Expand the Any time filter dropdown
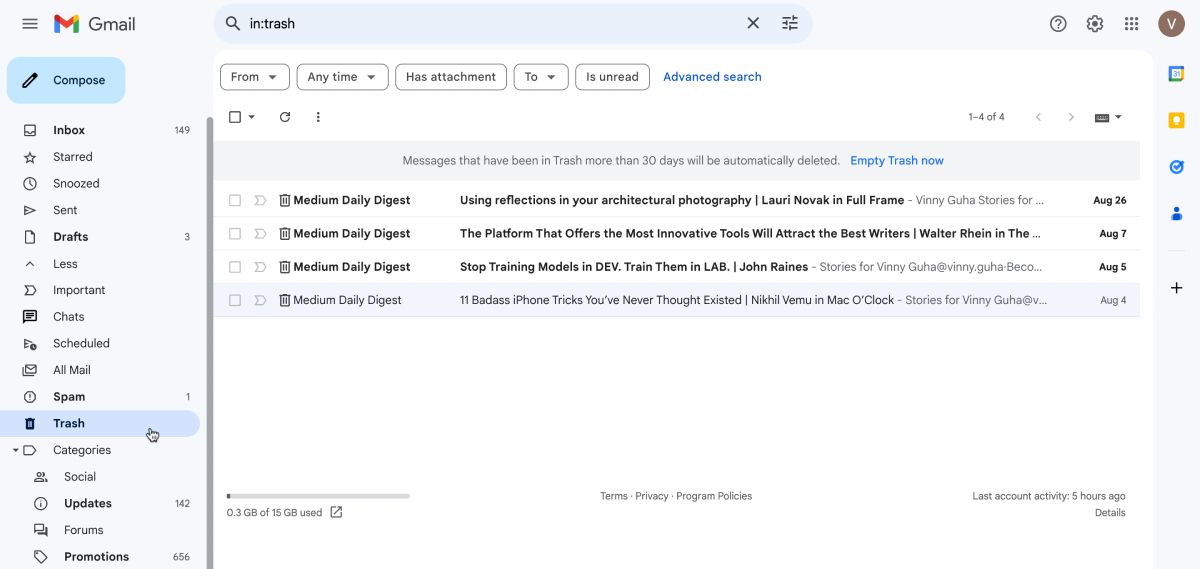The image size is (1200, 569). point(342,77)
